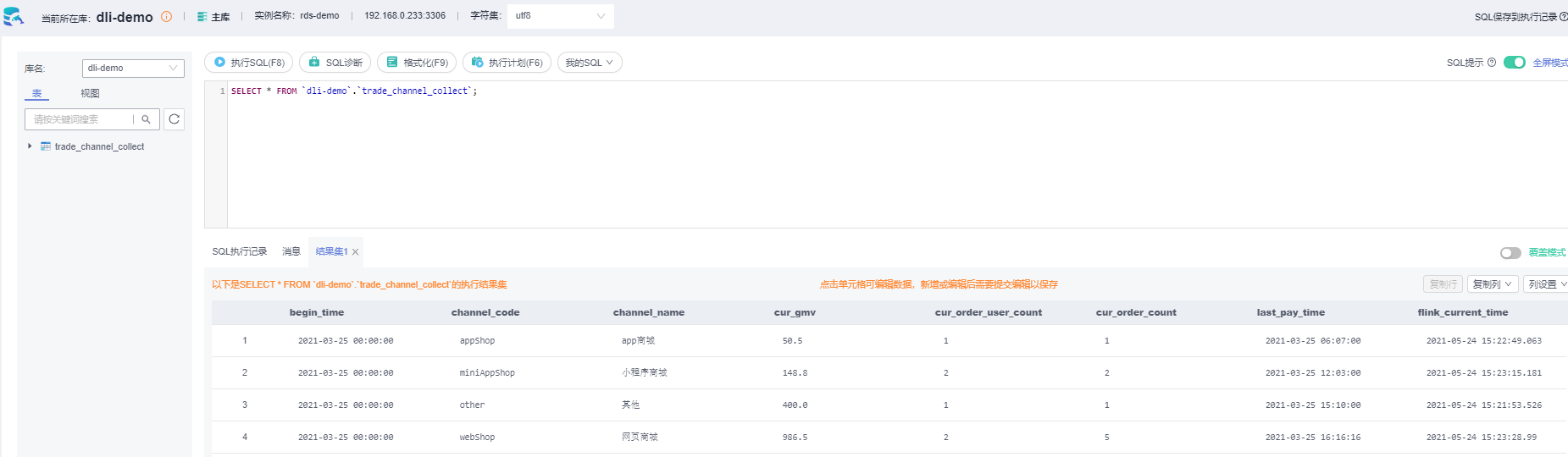Open the 列设置 column settings dropdown
Viewport: 1568px width, 457px height.
click(1547, 284)
